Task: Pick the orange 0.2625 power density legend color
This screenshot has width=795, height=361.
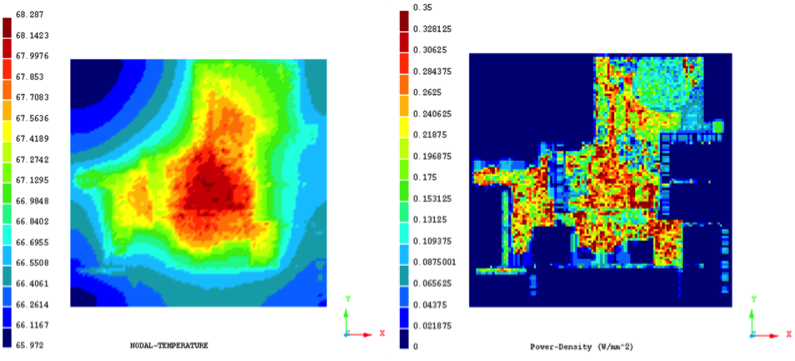Action: 404,85
